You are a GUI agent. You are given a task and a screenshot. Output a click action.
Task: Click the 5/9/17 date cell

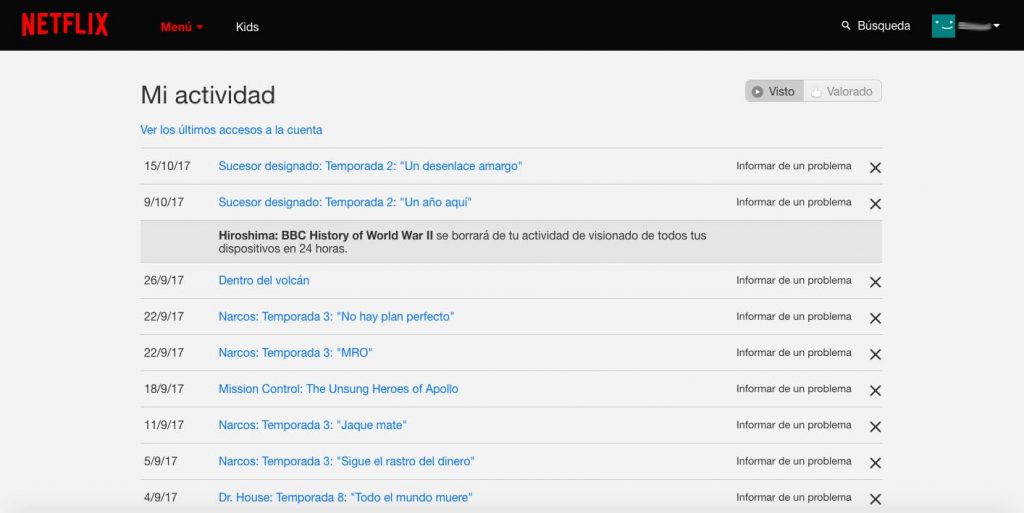(161, 461)
